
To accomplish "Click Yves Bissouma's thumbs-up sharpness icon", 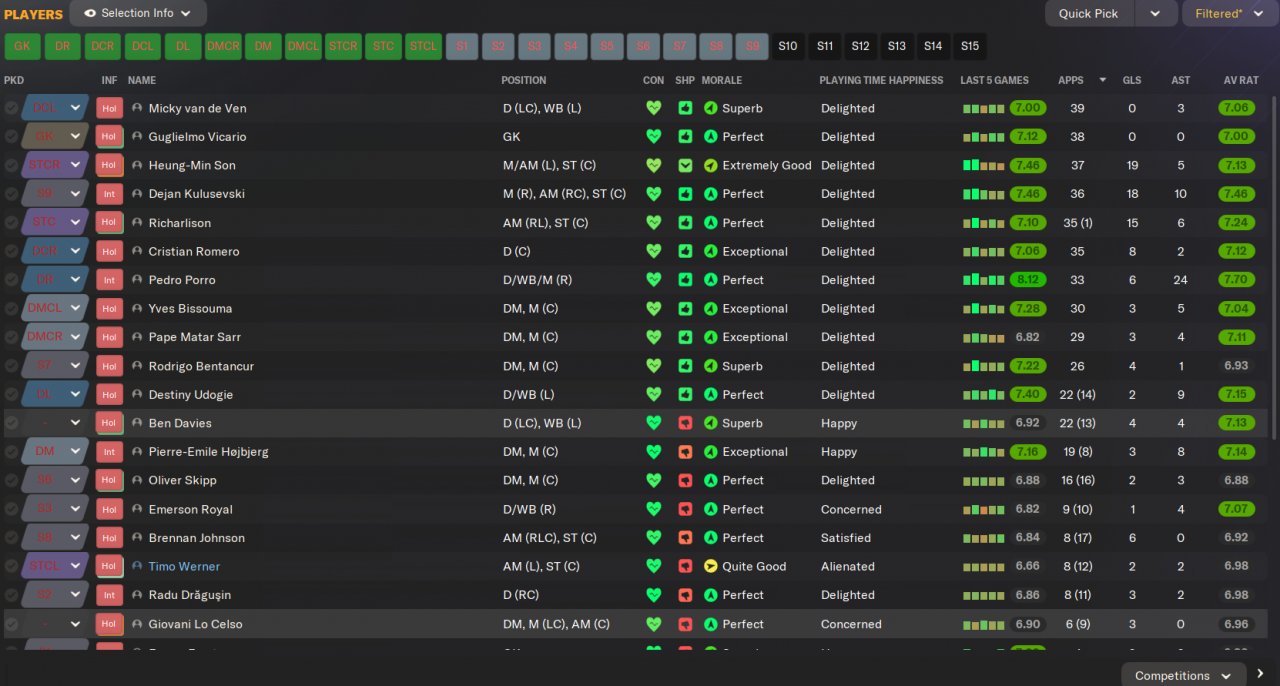I will click(x=685, y=308).
